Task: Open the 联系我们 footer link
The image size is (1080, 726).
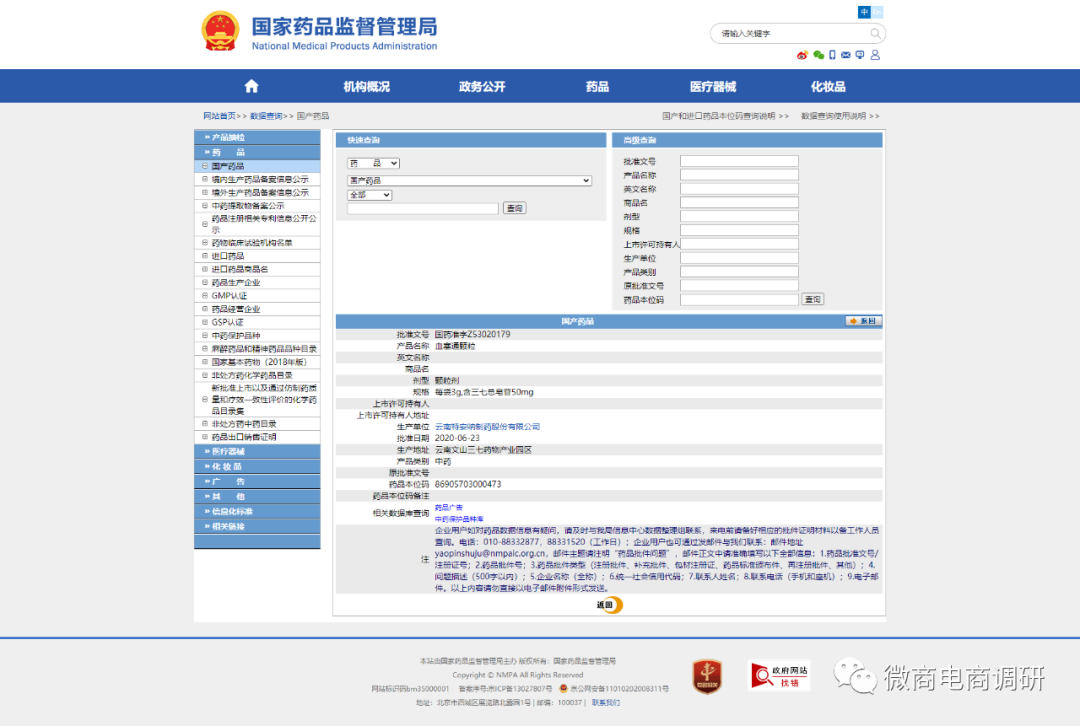Action: coord(605,703)
